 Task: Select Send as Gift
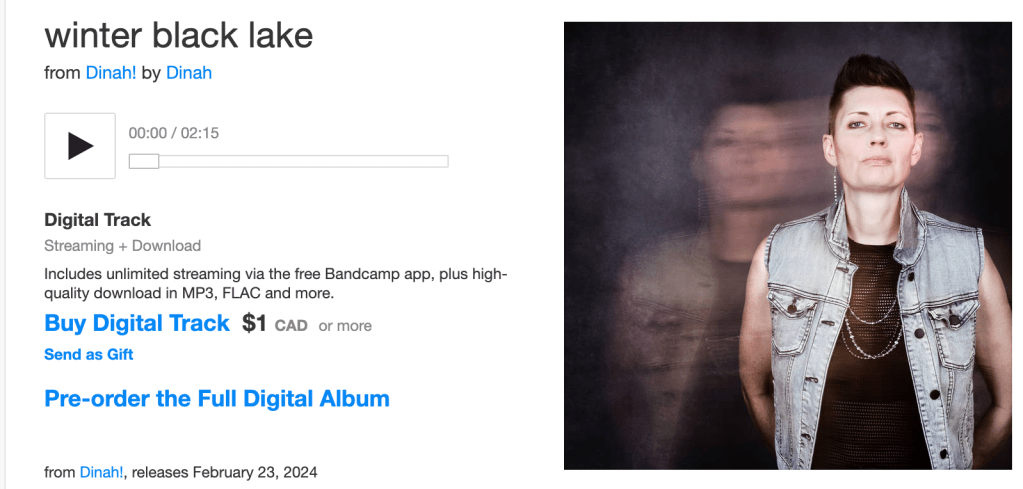89,355
